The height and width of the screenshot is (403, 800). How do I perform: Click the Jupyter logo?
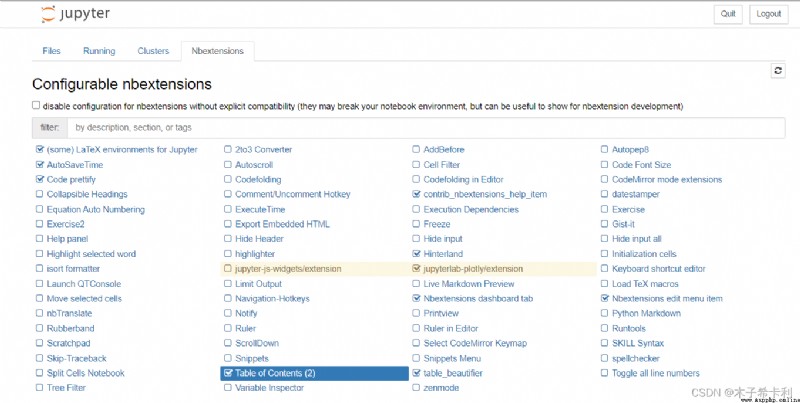tap(76, 14)
